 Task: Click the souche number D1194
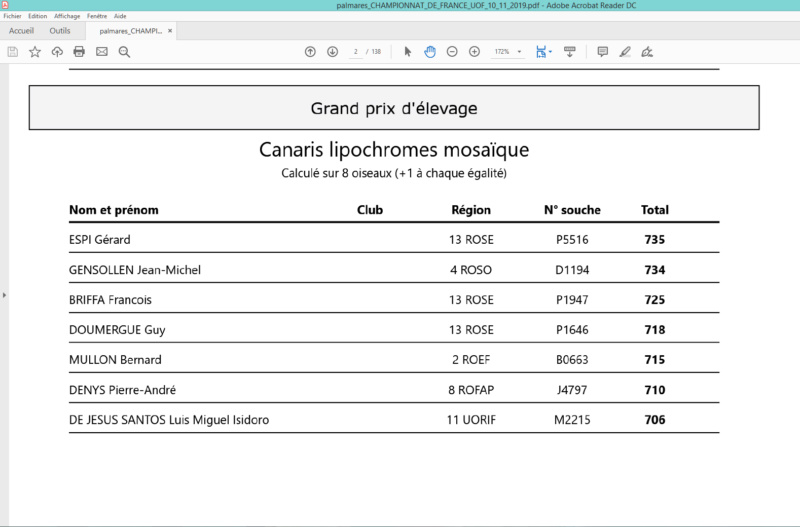pyautogui.click(x=572, y=270)
